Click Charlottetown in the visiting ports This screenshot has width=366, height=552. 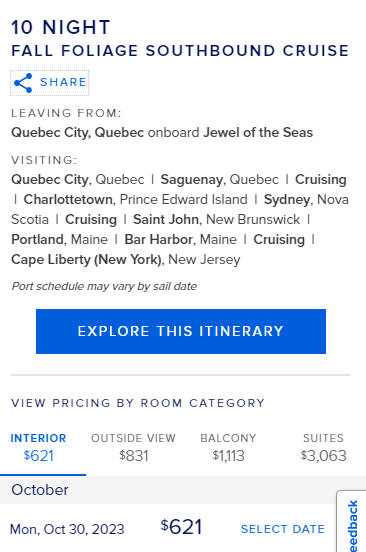coord(69,200)
